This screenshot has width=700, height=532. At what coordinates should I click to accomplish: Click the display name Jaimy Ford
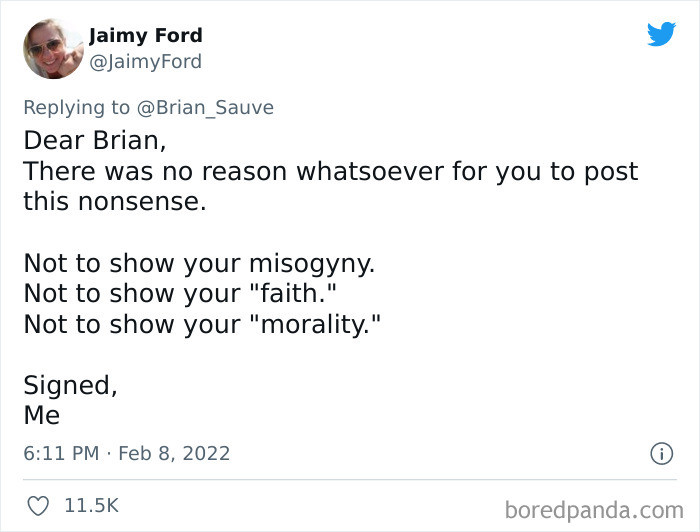146,36
